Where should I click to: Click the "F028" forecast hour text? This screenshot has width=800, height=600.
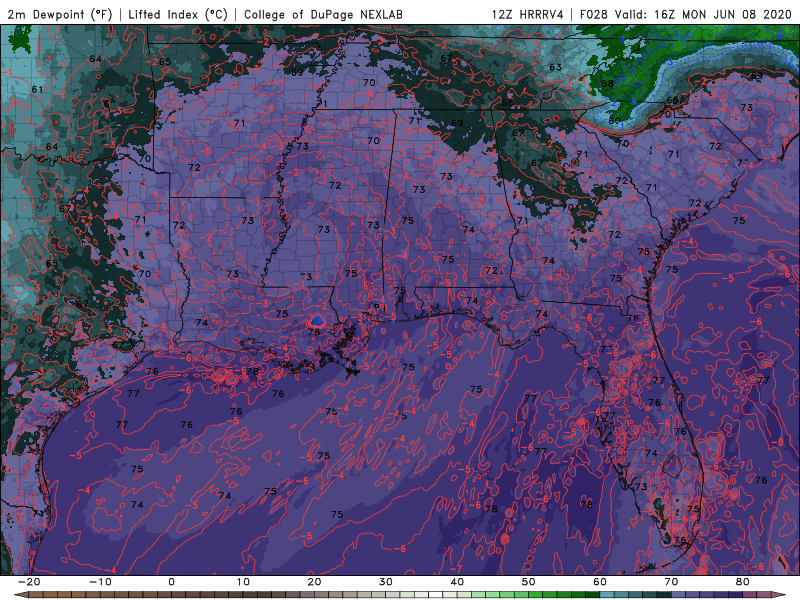pyautogui.click(x=593, y=14)
